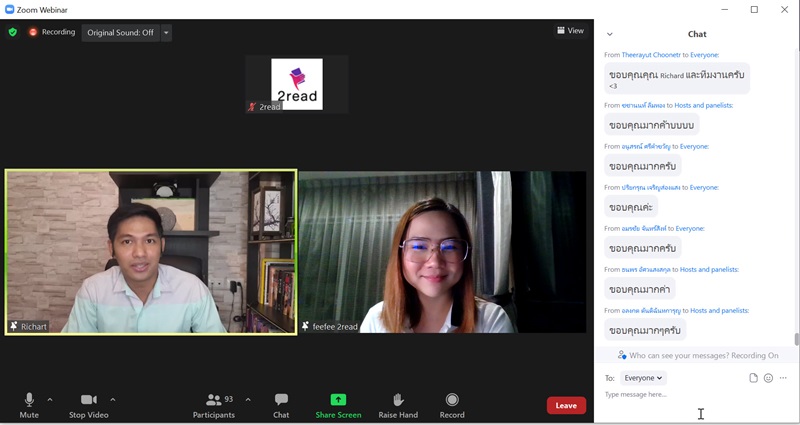Click the chat panel scrollbar
Viewport: 800px width, 425px height.
click(796, 339)
